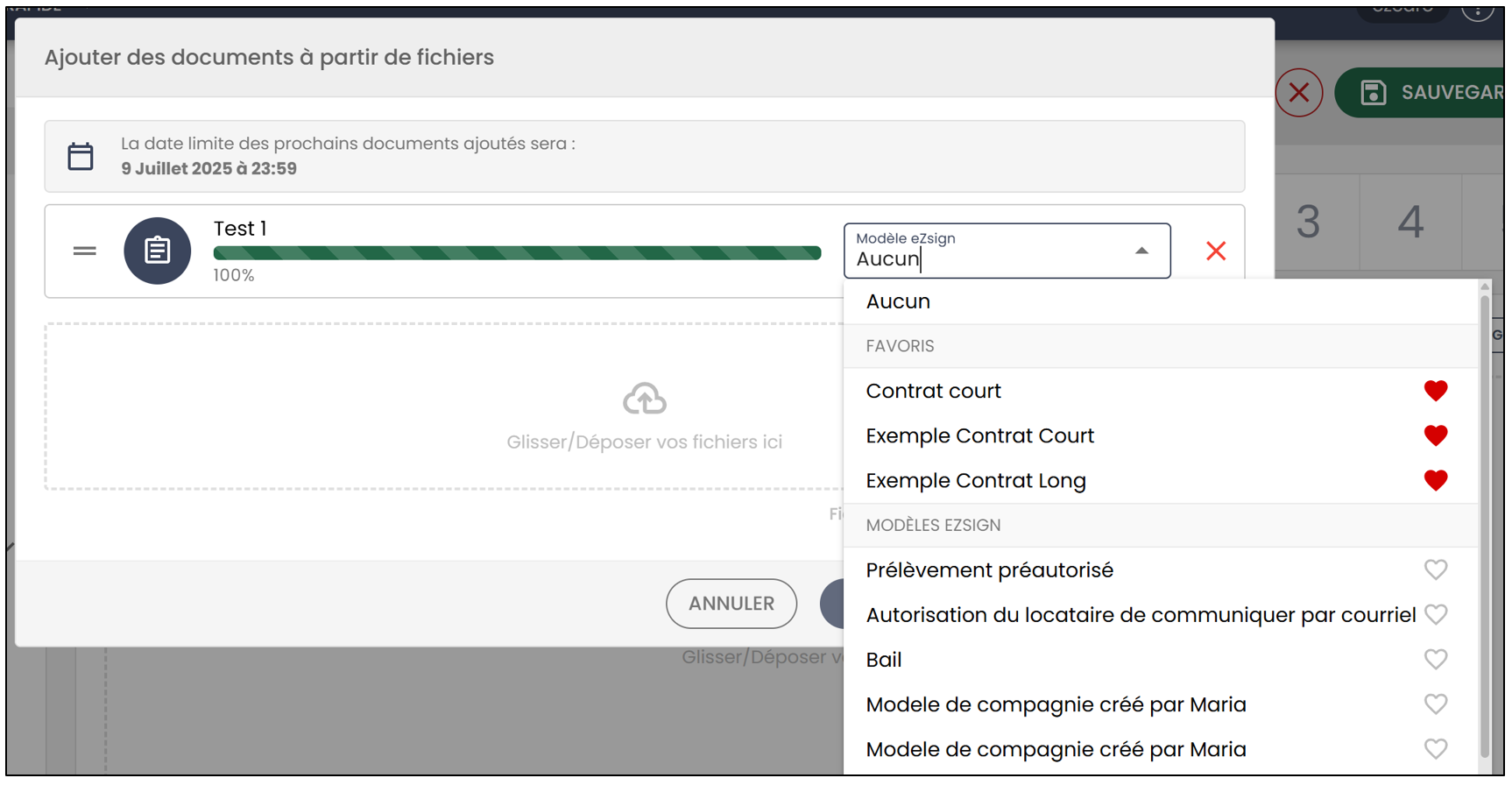Favorite Prélèvement préautorisé with heart outline

(1436, 569)
